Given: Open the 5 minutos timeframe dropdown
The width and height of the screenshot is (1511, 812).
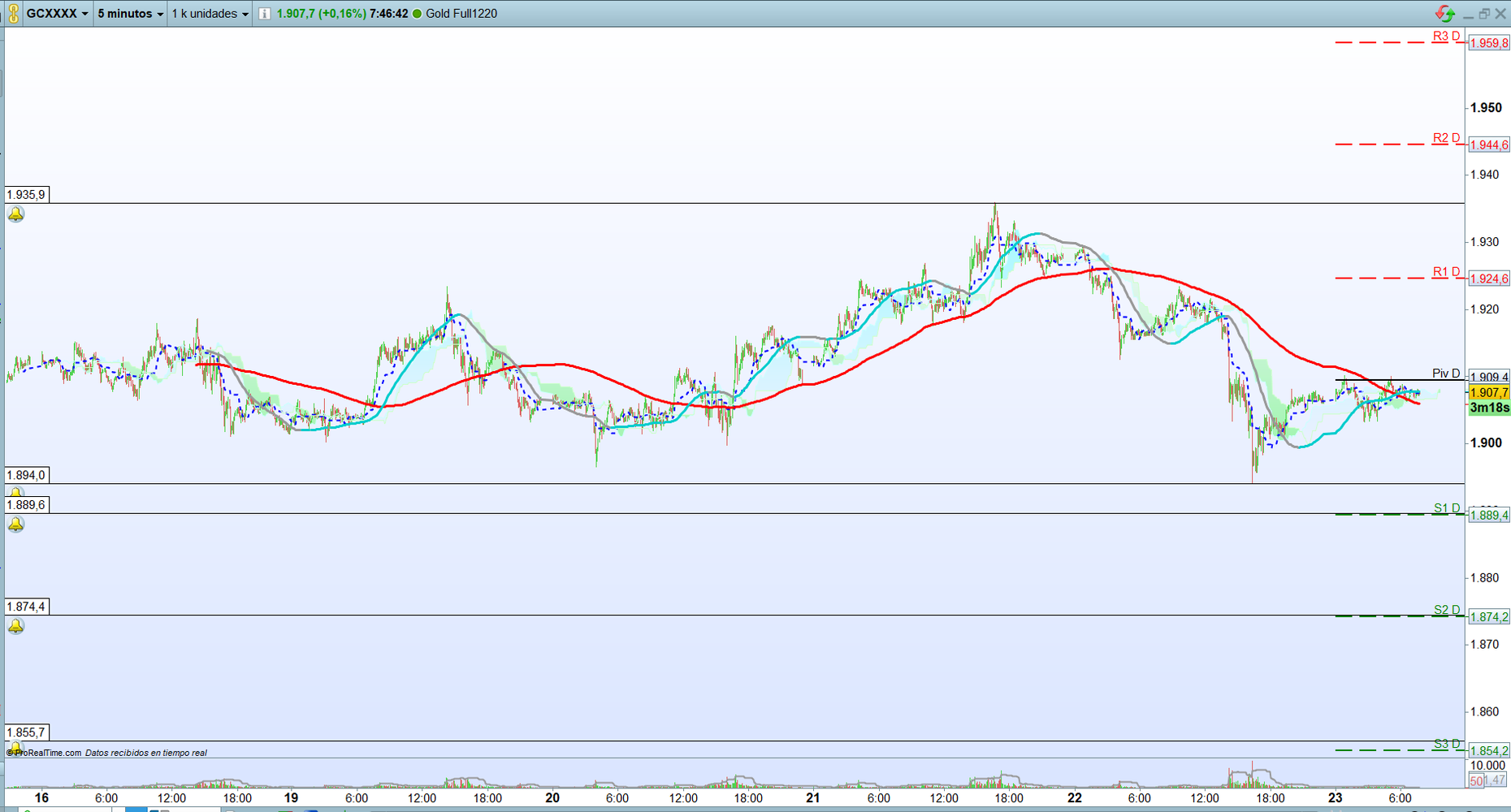Looking at the screenshot, I should [x=130, y=14].
